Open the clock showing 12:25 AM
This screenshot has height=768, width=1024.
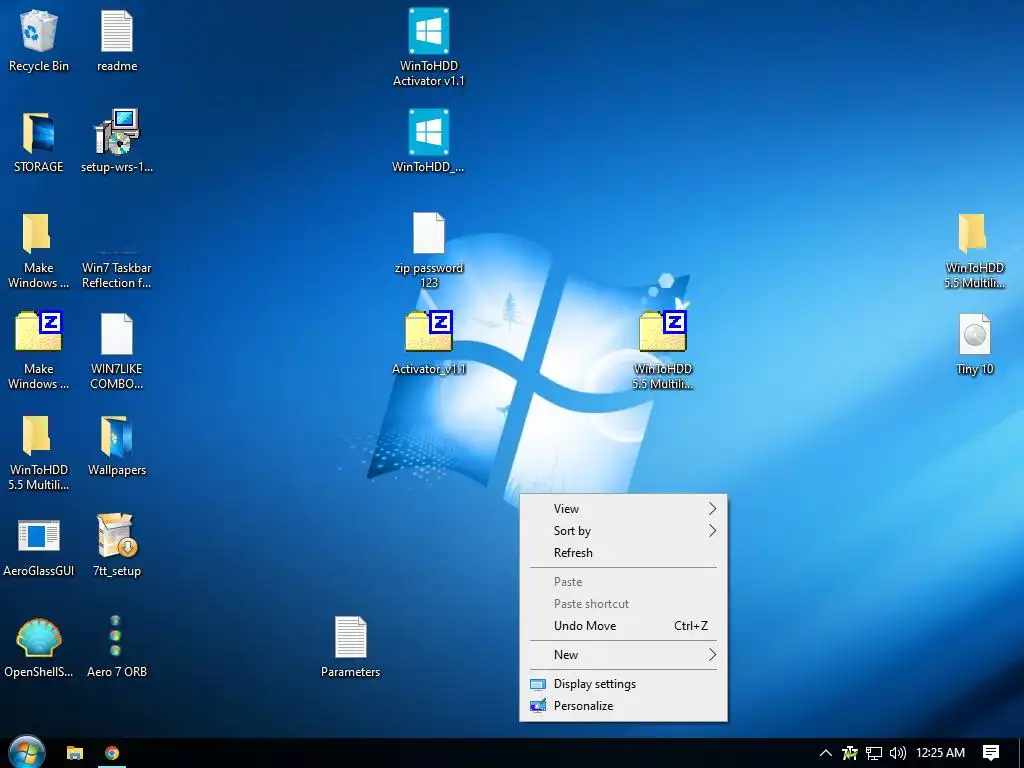[940, 753]
